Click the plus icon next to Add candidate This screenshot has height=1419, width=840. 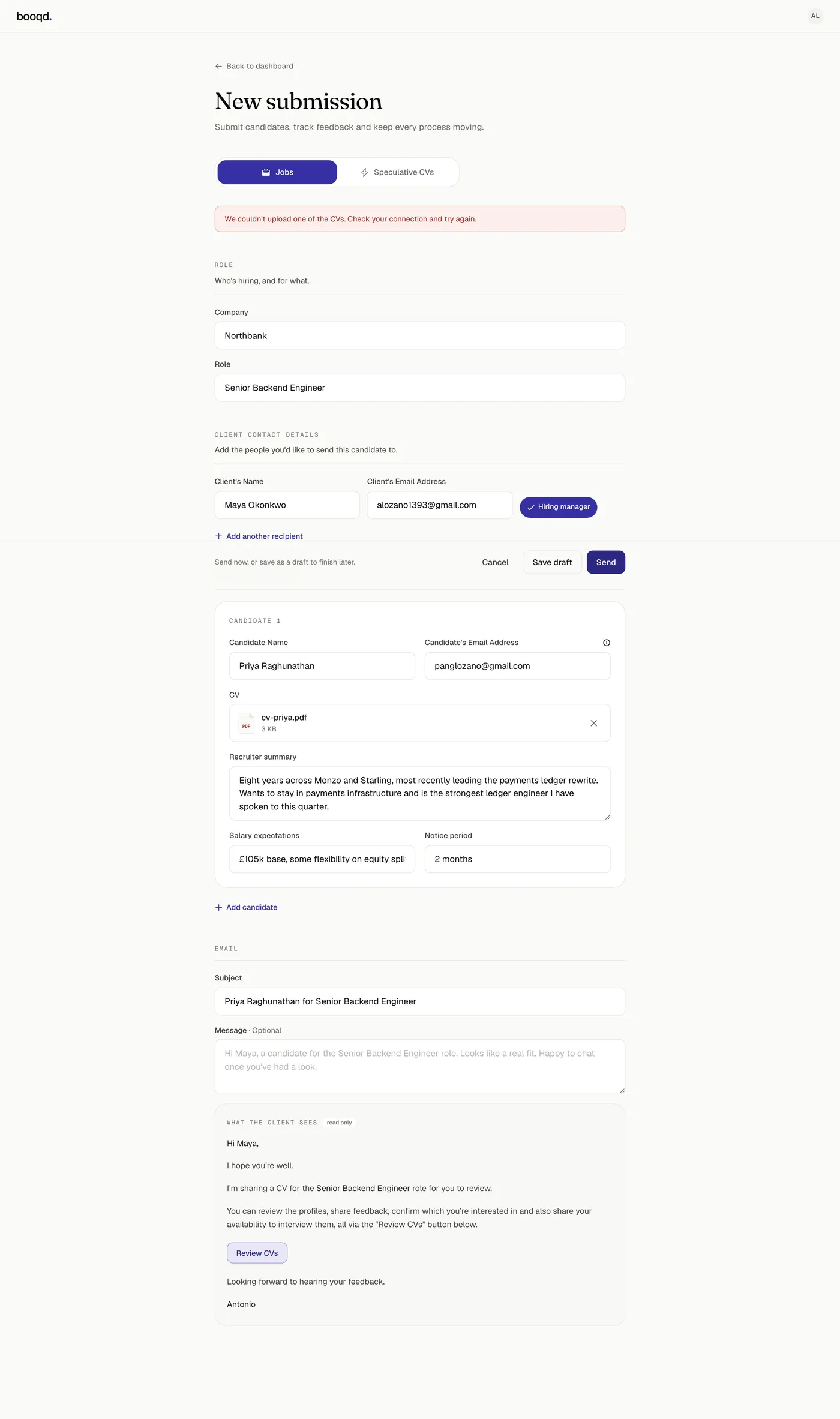218,907
